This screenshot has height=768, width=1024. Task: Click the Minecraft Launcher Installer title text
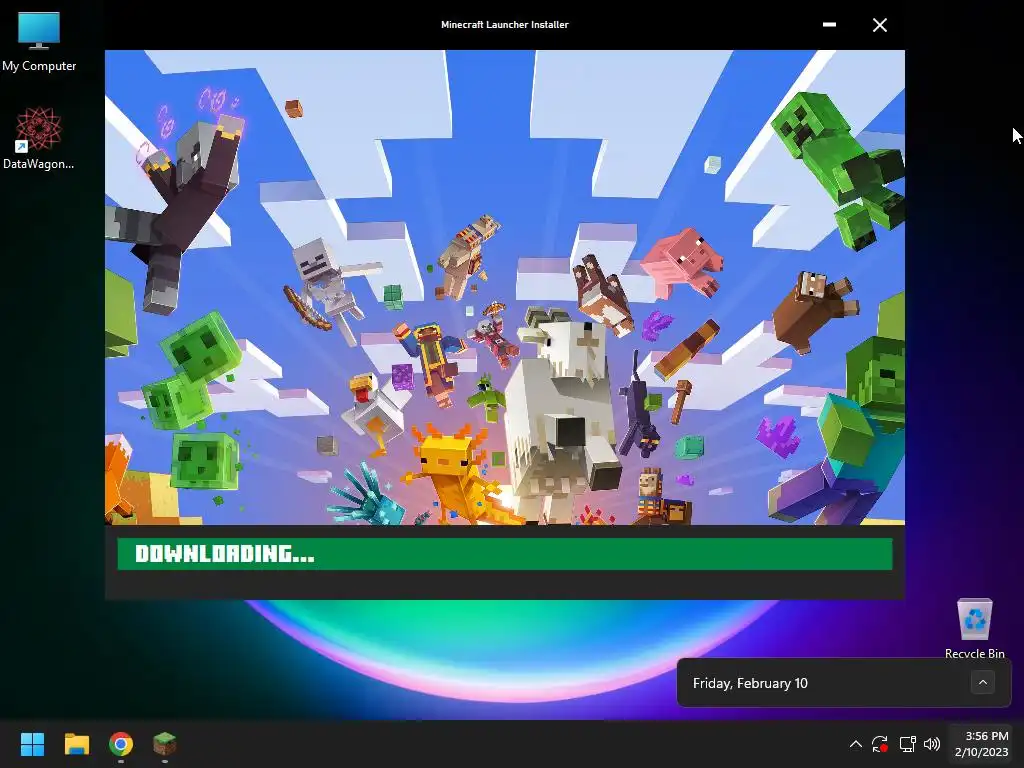pos(505,25)
